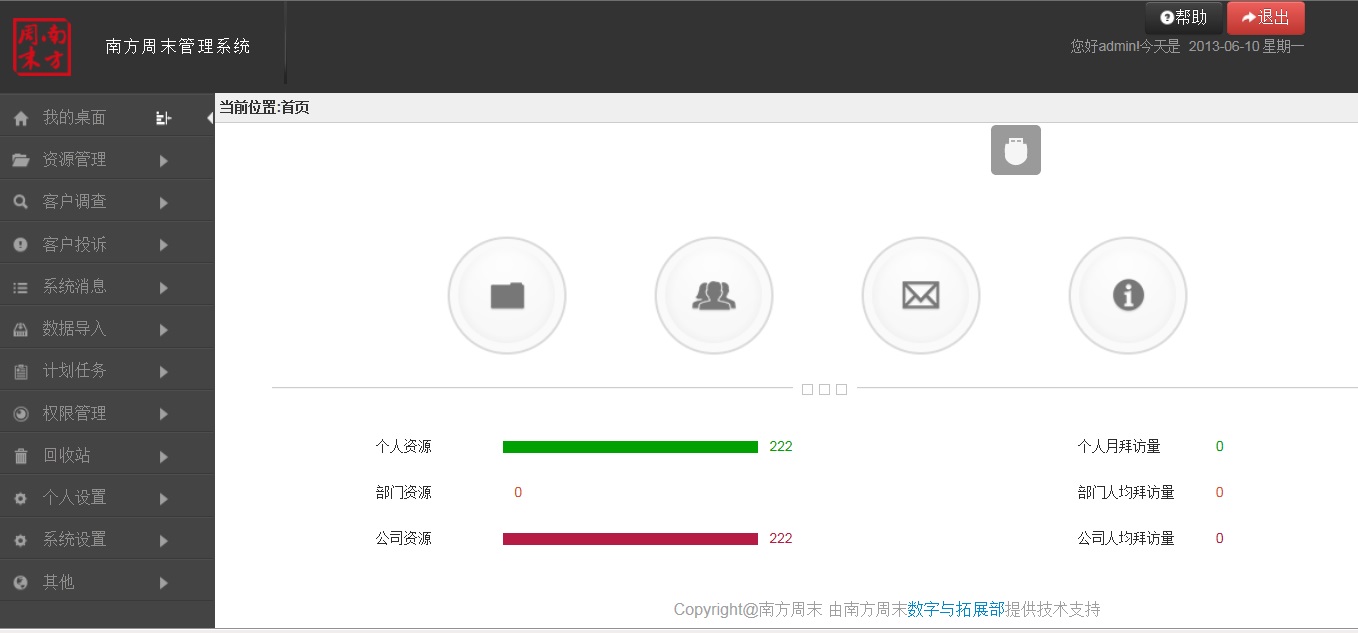Expand the 系统设置 submenu arrow
Screen dimensions: 1358x633
[x=164, y=540]
